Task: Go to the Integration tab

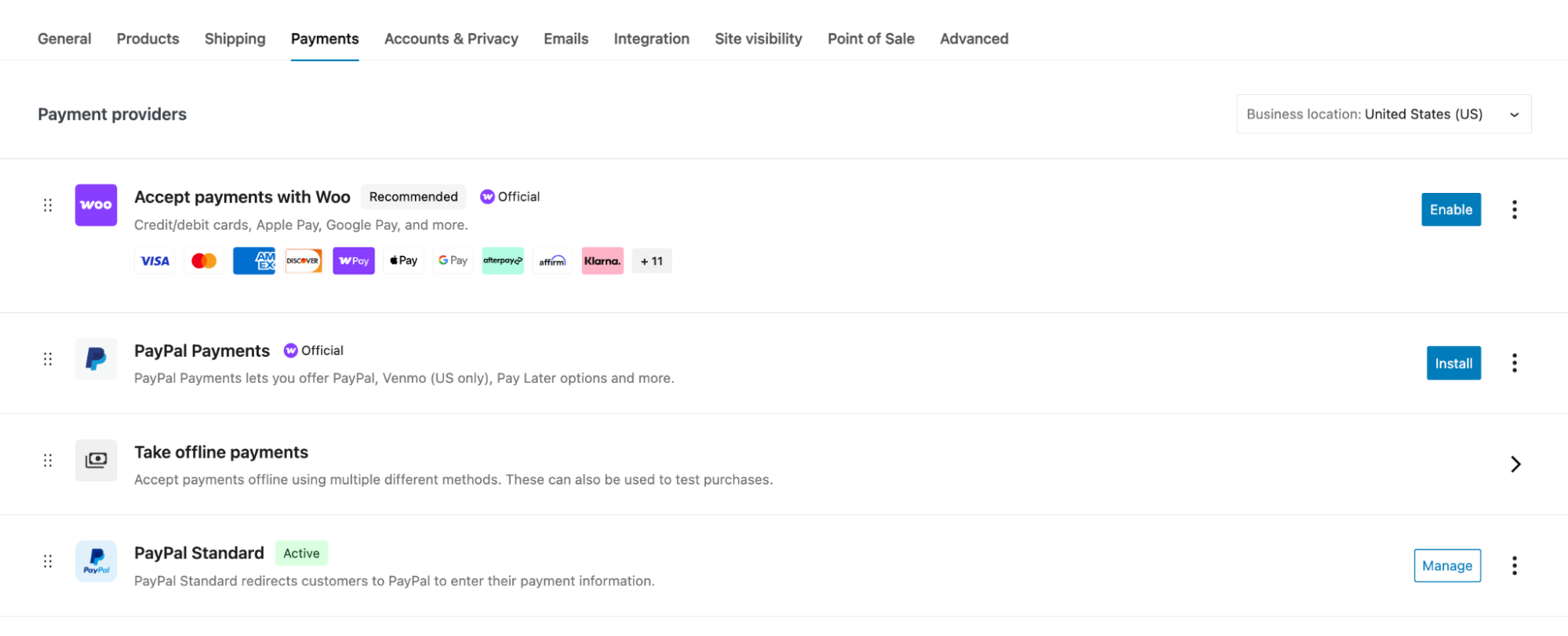Action: point(652,38)
